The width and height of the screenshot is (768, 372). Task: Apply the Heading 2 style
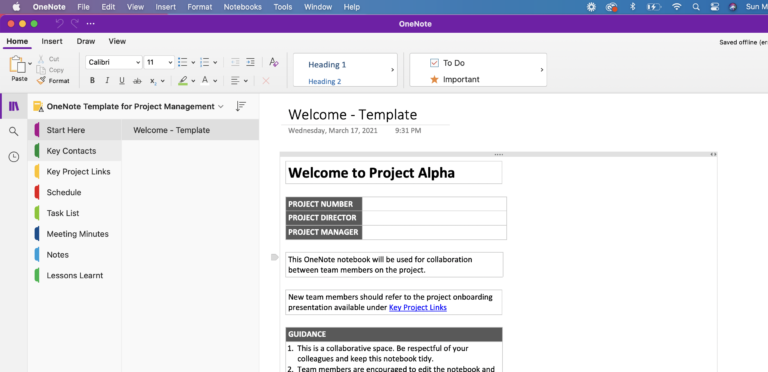[x=325, y=81]
